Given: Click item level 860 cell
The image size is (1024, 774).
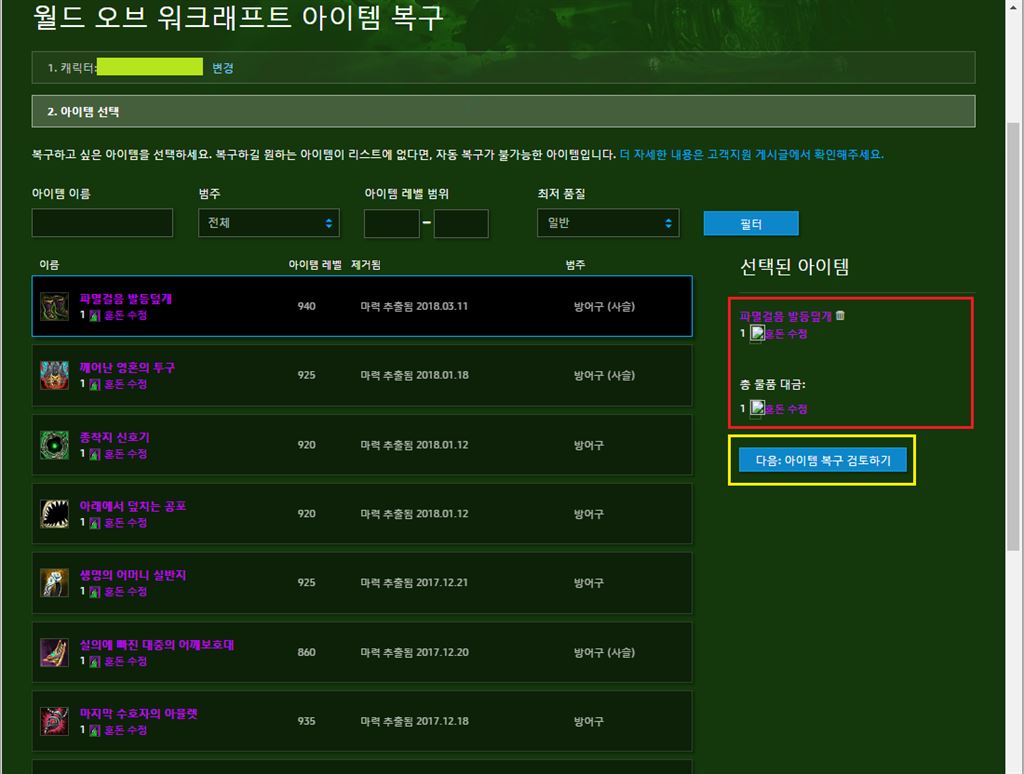Looking at the screenshot, I should pyautogui.click(x=306, y=653).
